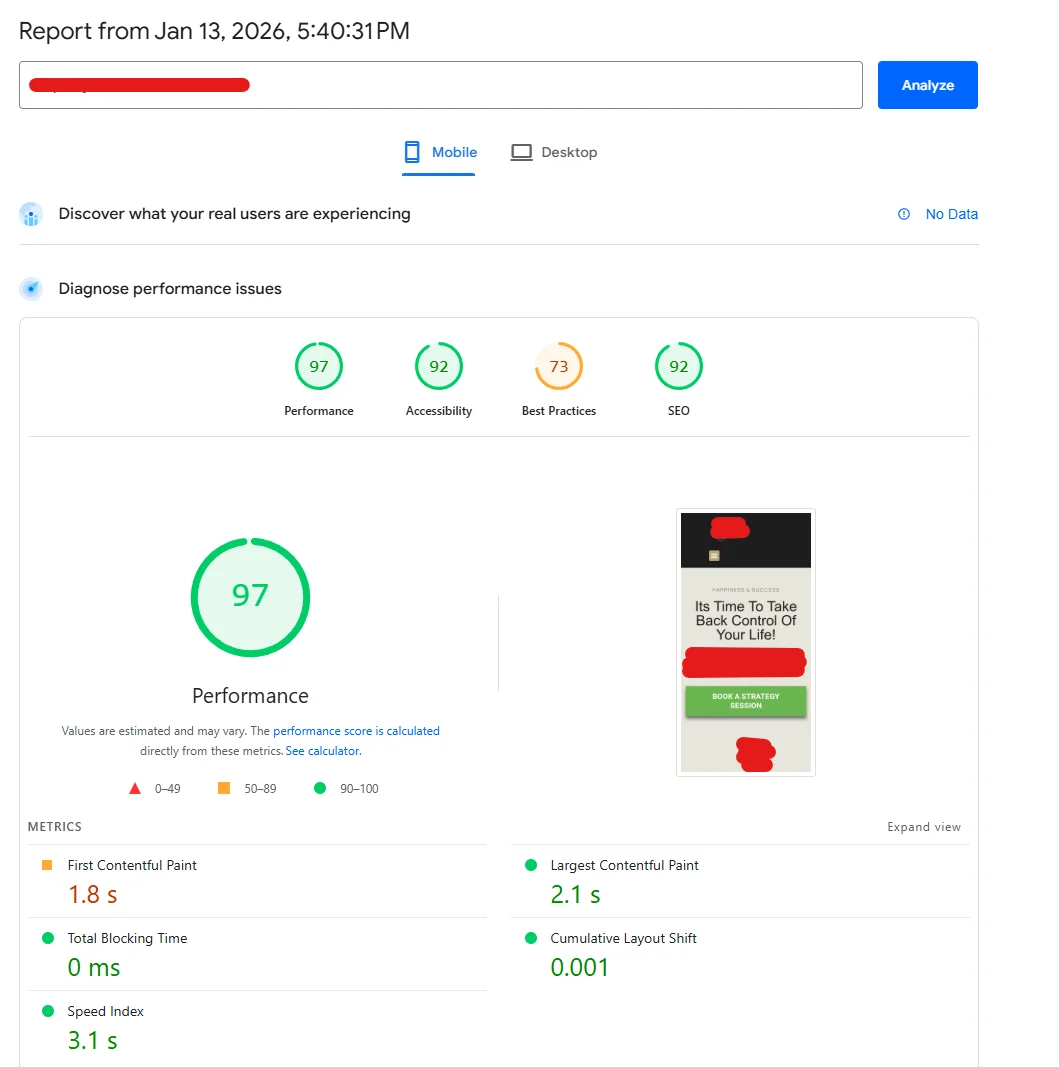
Task: Open the Best Practices score gauge showing 73
Action: pos(558,366)
